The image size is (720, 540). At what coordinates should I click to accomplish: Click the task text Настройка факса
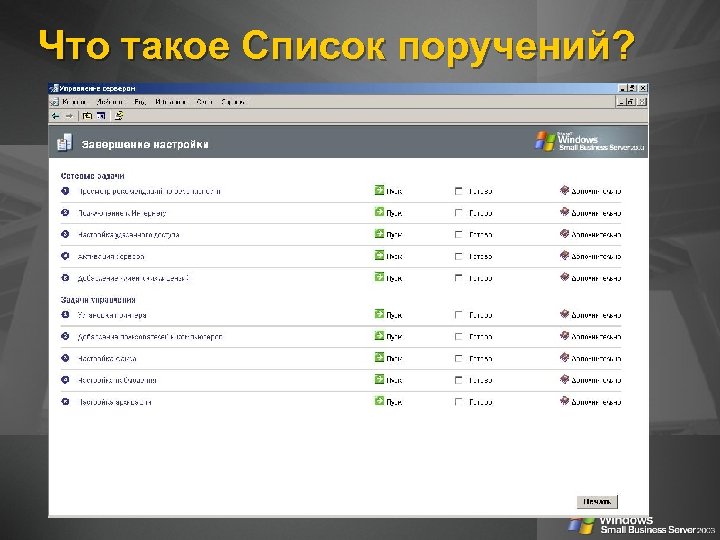(x=107, y=358)
